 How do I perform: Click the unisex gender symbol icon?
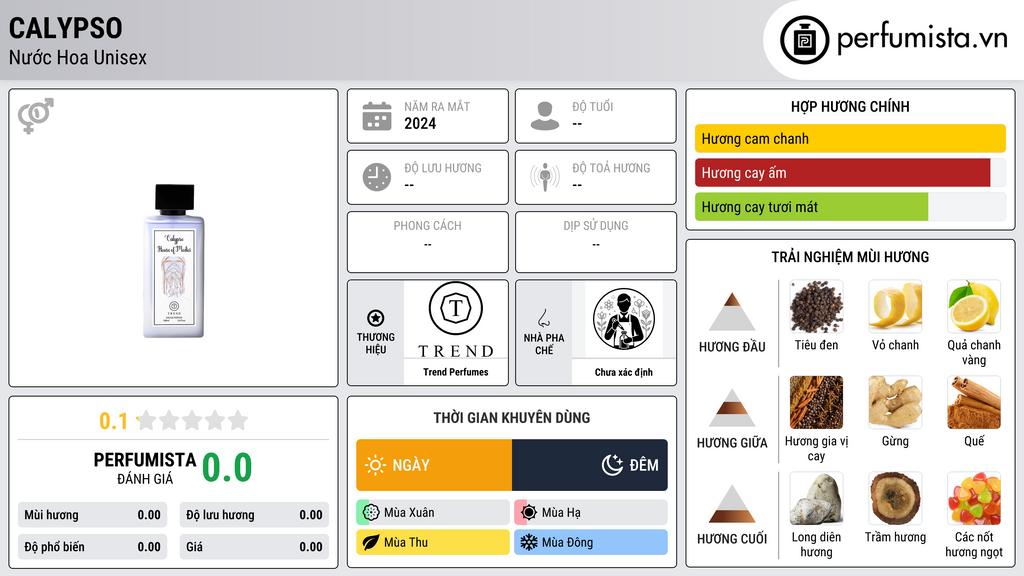point(36,116)
